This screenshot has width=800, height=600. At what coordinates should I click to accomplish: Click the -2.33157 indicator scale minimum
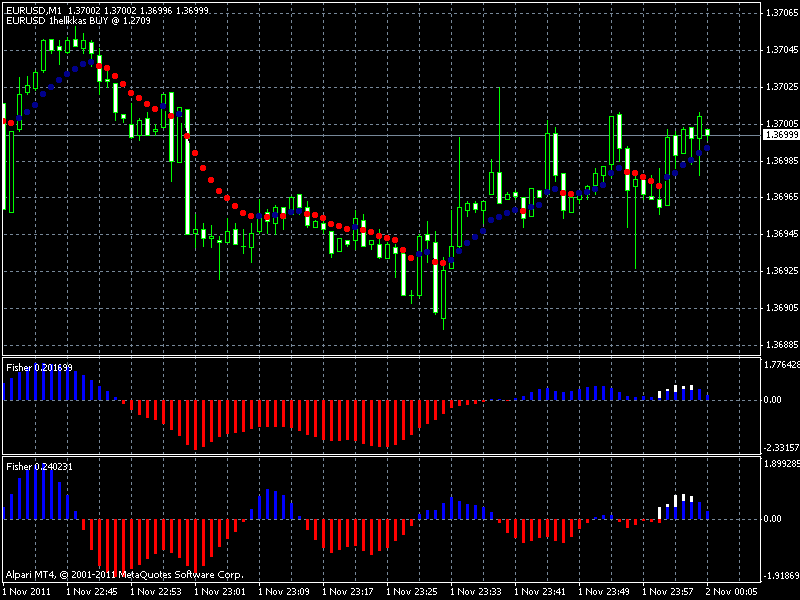pos(781,448)
